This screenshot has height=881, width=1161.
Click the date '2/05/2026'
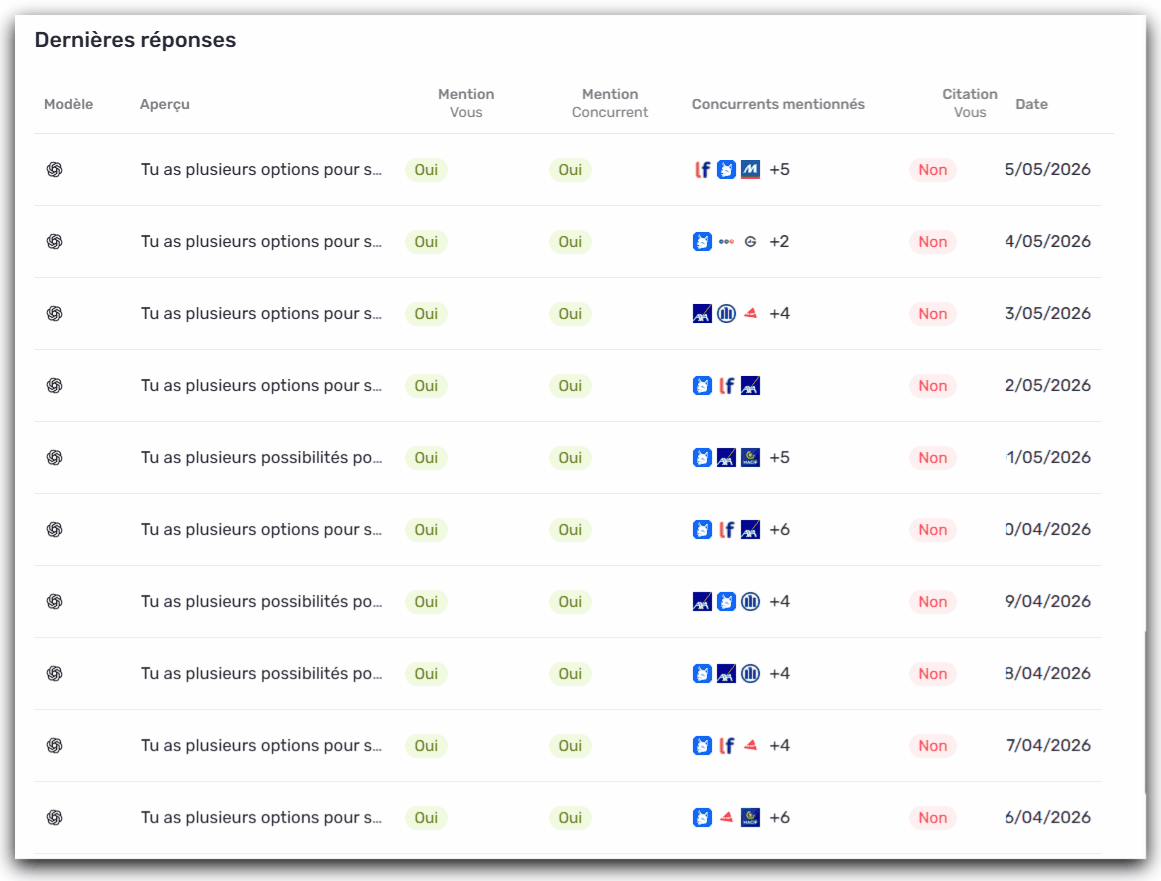click(1048, 386)
